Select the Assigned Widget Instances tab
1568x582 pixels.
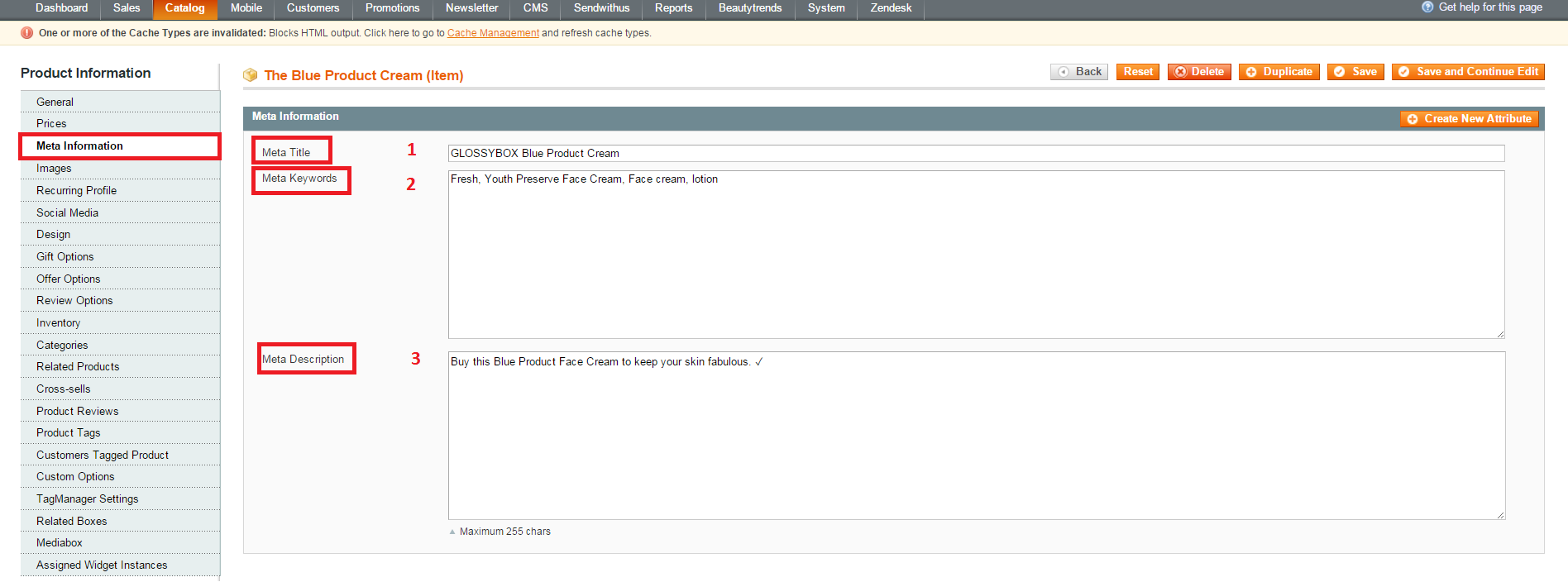[120, 565]
